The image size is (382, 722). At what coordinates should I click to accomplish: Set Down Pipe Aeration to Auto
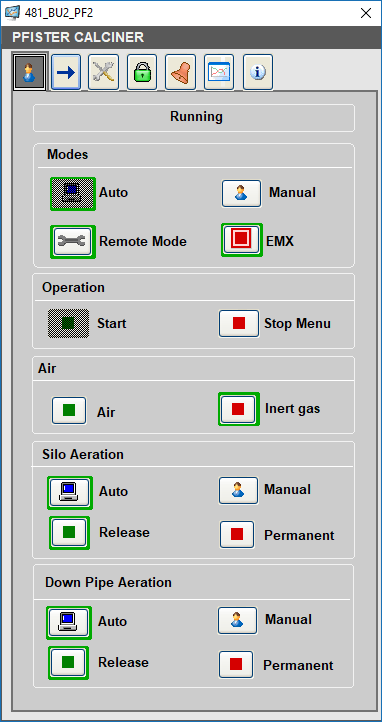[x=69, y=623]
